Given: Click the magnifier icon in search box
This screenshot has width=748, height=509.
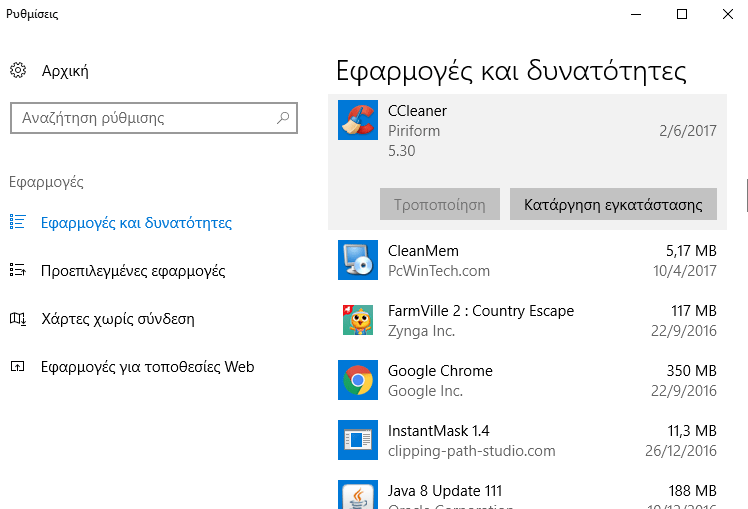Looking at the screenshot, I should (x=283, y=117).
